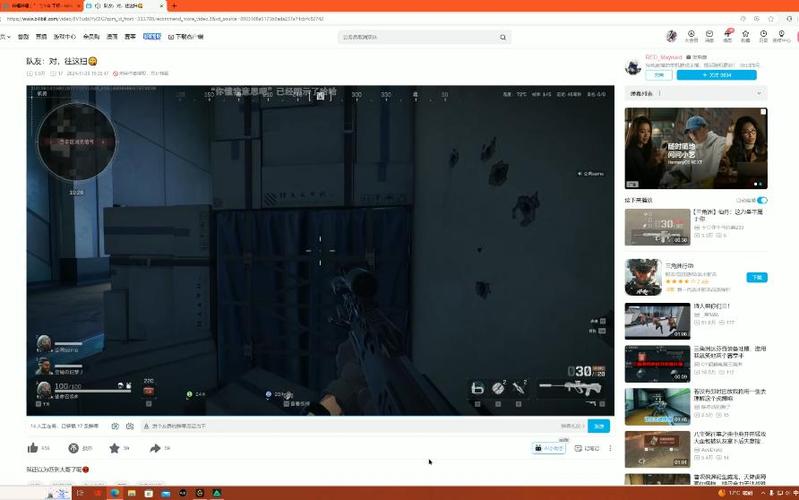
Task: Open the more options menu below the video
Action: coord(610,448)
